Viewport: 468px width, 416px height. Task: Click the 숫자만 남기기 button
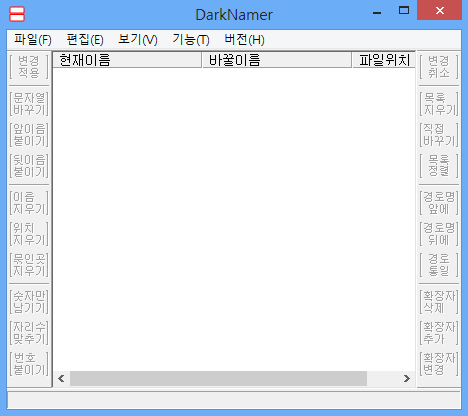pyautogui.click(x=29, y=302)
